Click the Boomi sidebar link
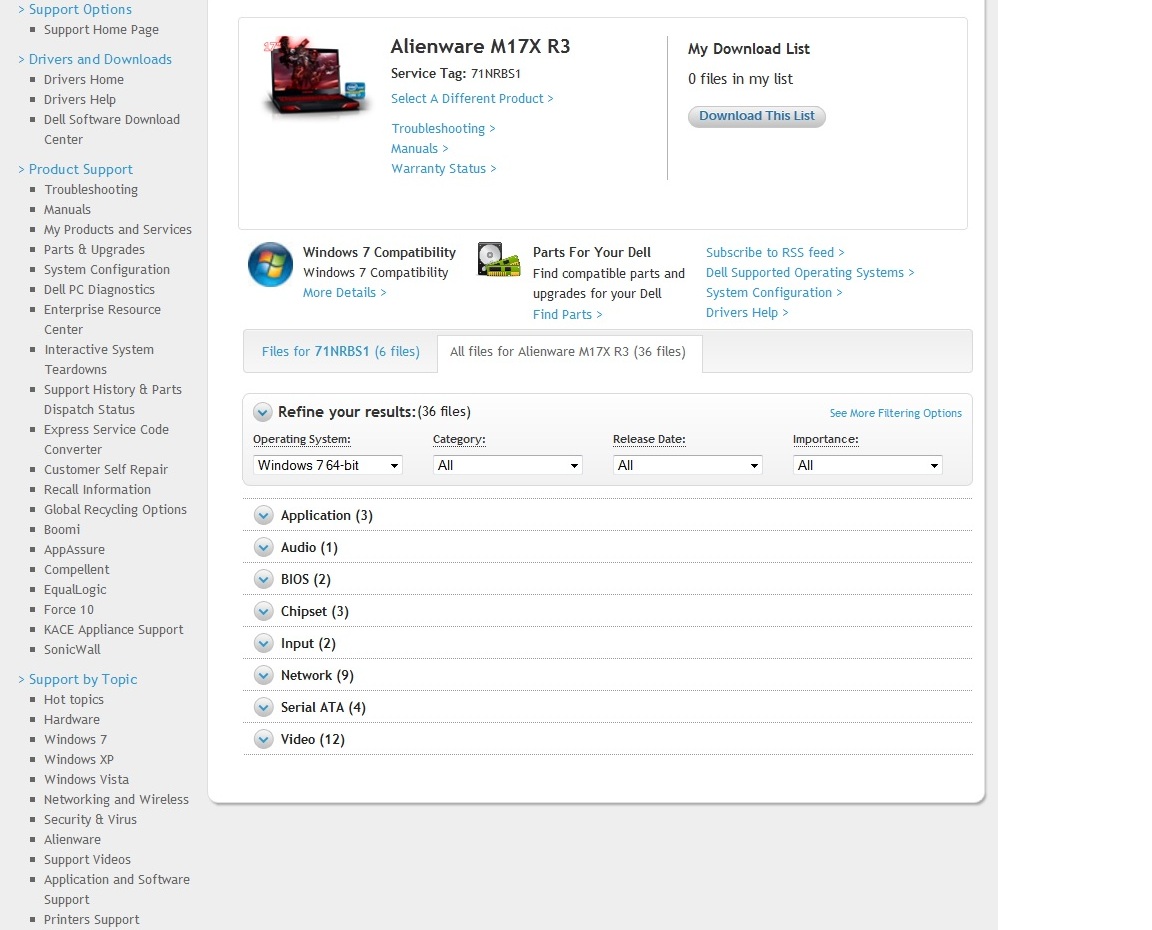1152x930 pixels. [x=62, y=530]
